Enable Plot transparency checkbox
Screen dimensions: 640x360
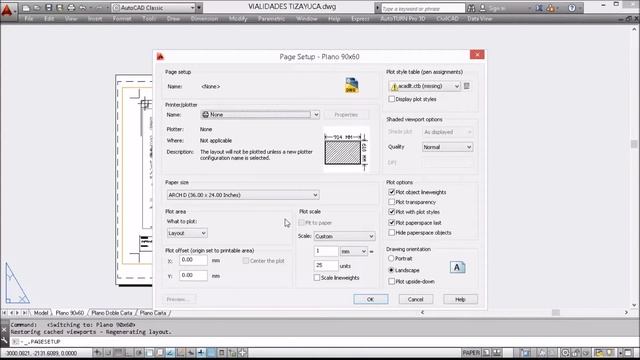pos(391,202)
